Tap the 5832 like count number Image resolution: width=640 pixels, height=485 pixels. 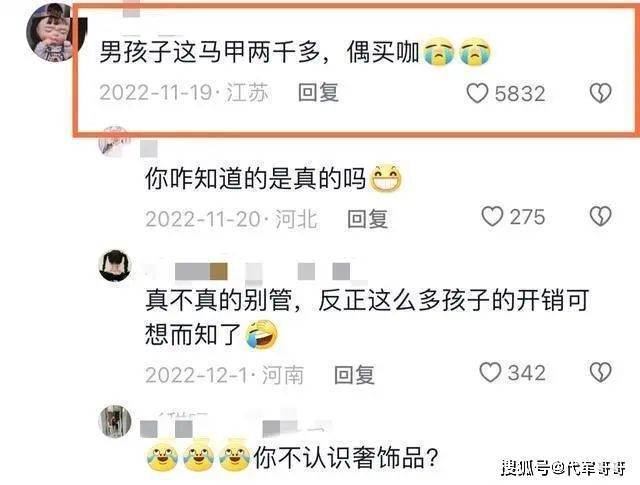coord(520,93)
